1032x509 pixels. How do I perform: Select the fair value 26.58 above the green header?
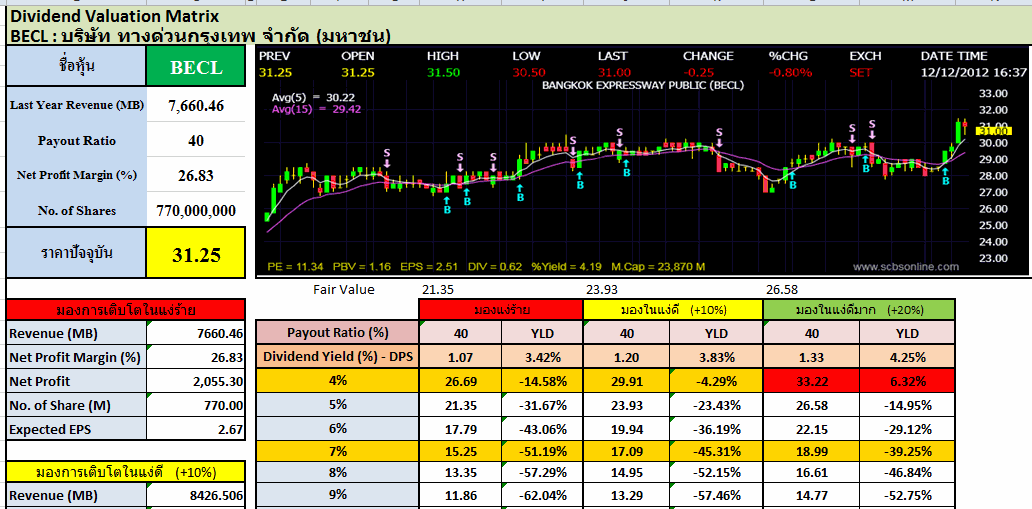pyautogui.click(x=783, y=289)
